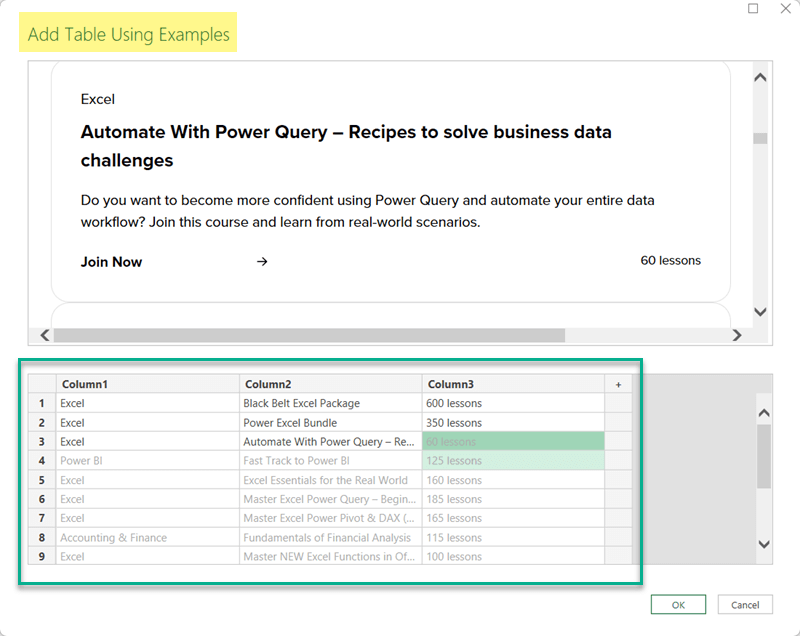Click the '600 lessons' cell
This screenshot has width=800, height=636.
tap(513, 403)
